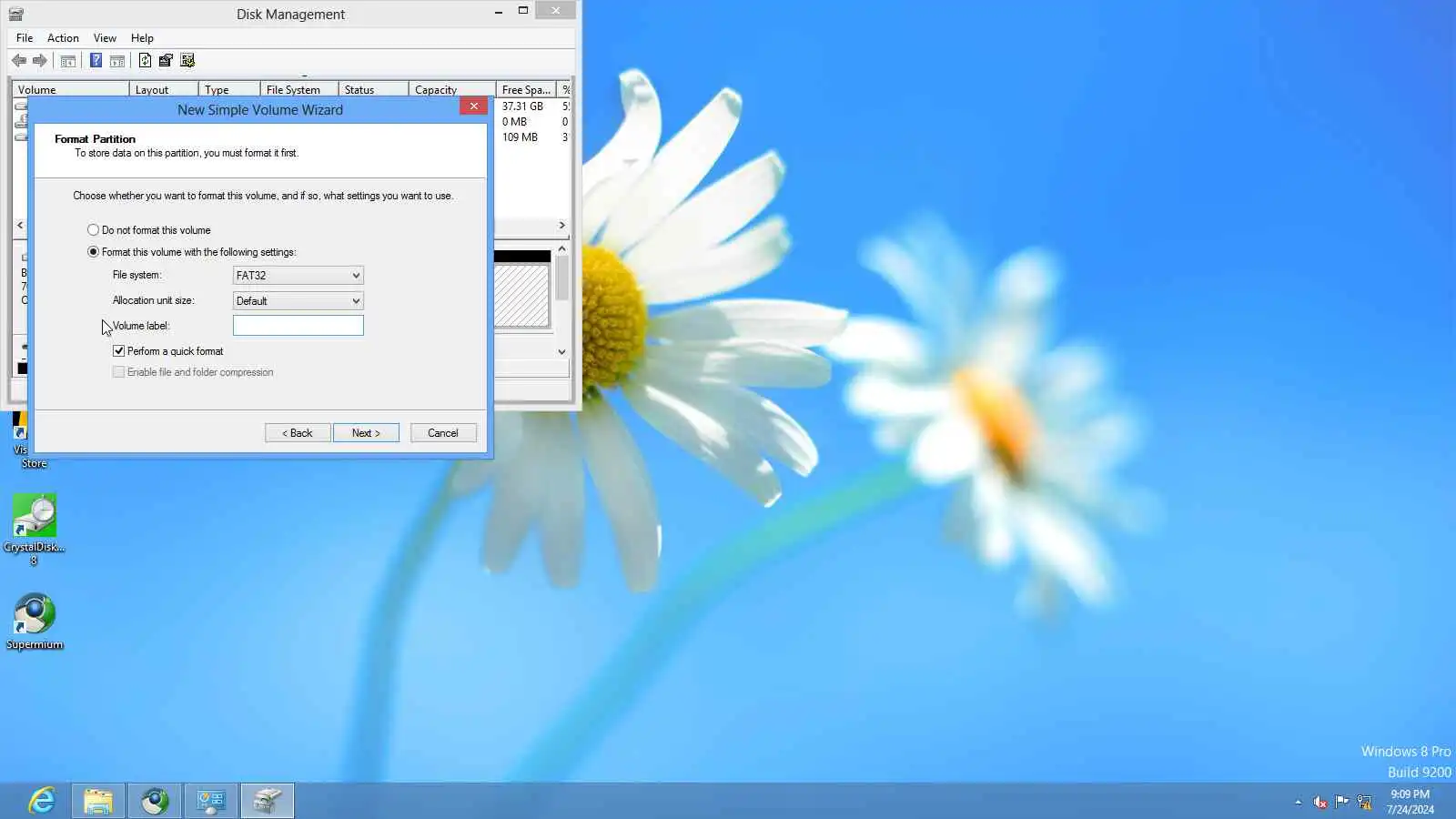Viewport: 1456px width, 819px height.
Task: Open the Properties toolbar icon in Disk Management
Action: click(166, 61)
